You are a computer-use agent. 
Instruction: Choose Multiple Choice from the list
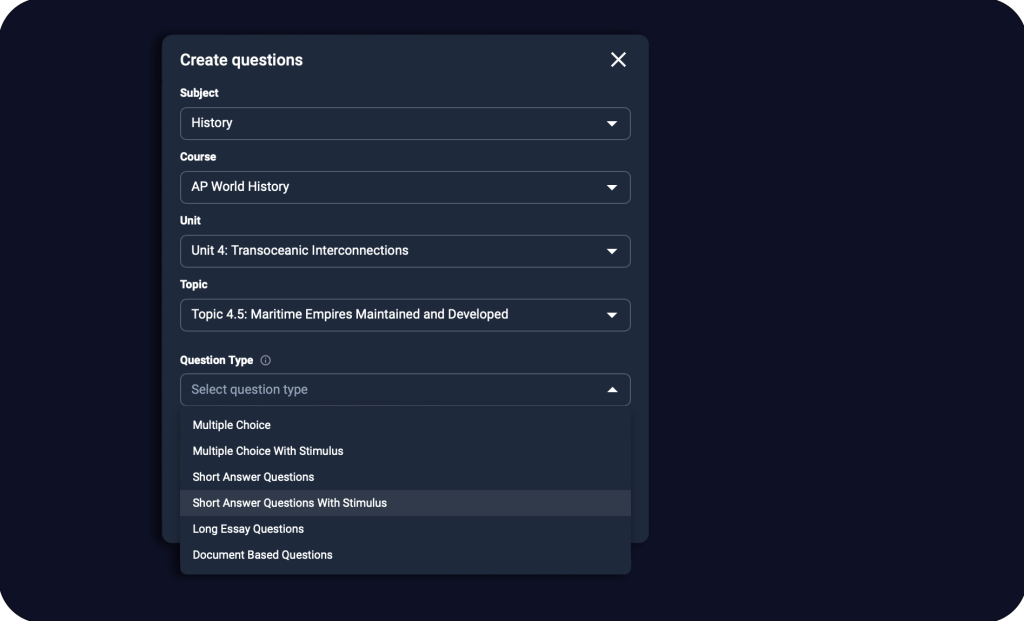click(232, 425)
